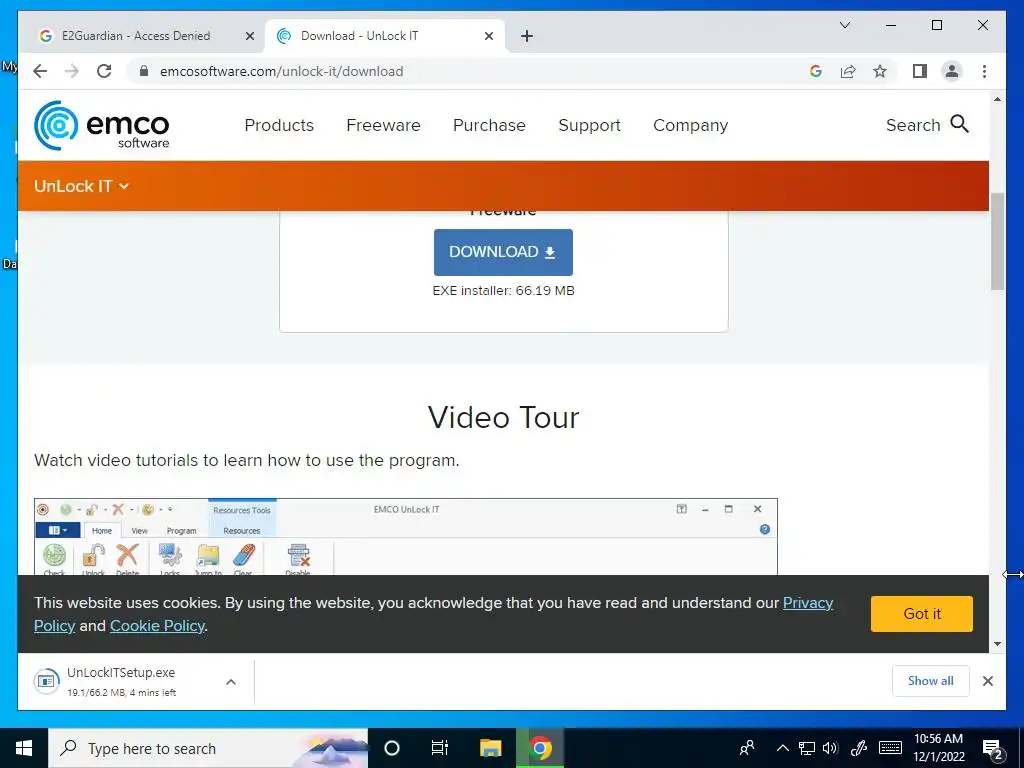Click the video tour screenshot thumbnail

point(406,537)
